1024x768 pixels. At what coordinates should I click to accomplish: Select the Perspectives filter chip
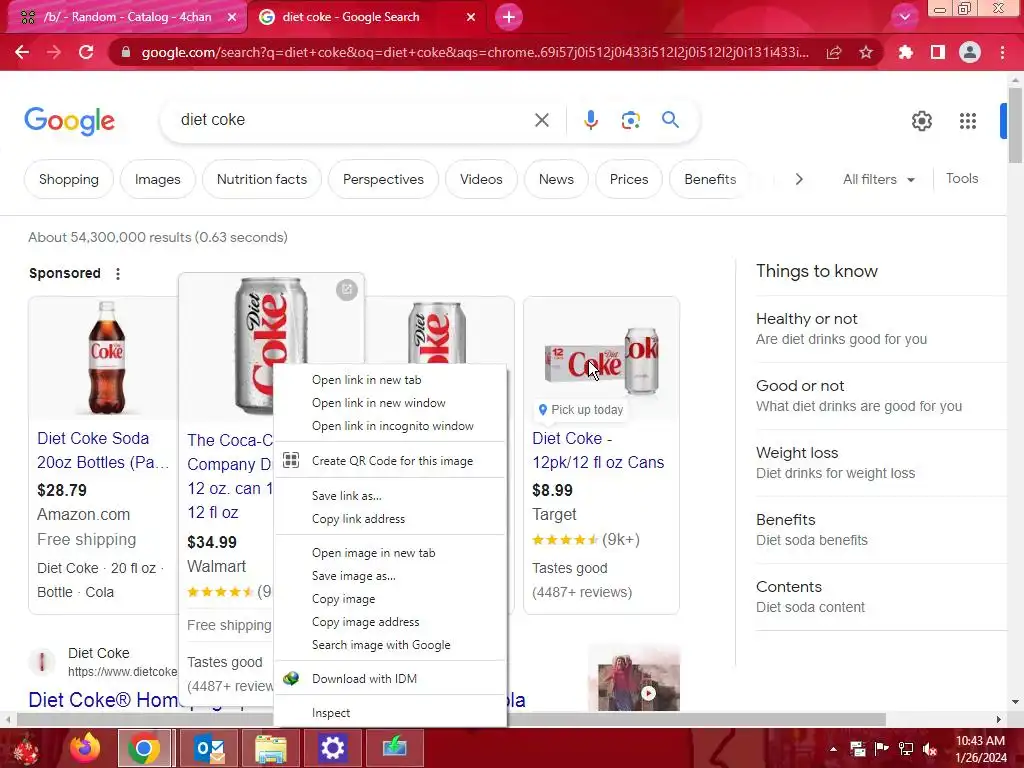pos(383,179)
